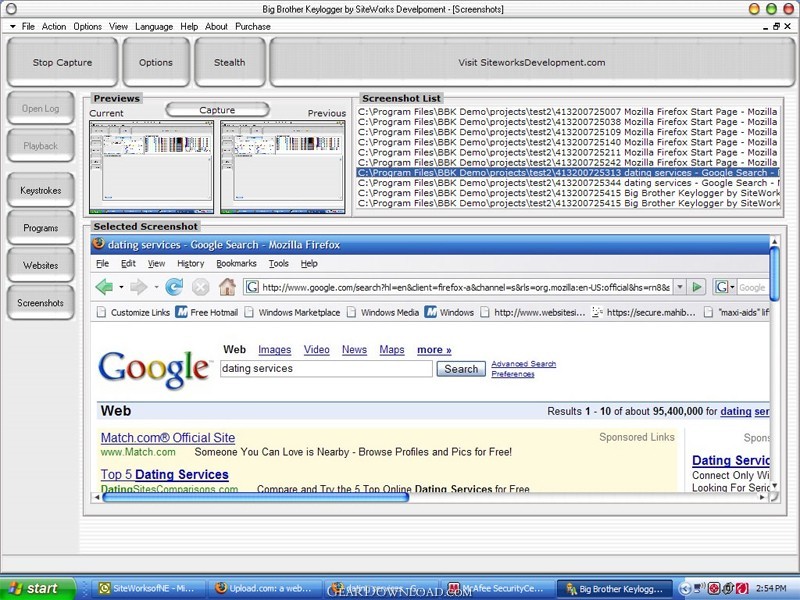
Task: Open the Action menu
Action: tap(54, 27)
